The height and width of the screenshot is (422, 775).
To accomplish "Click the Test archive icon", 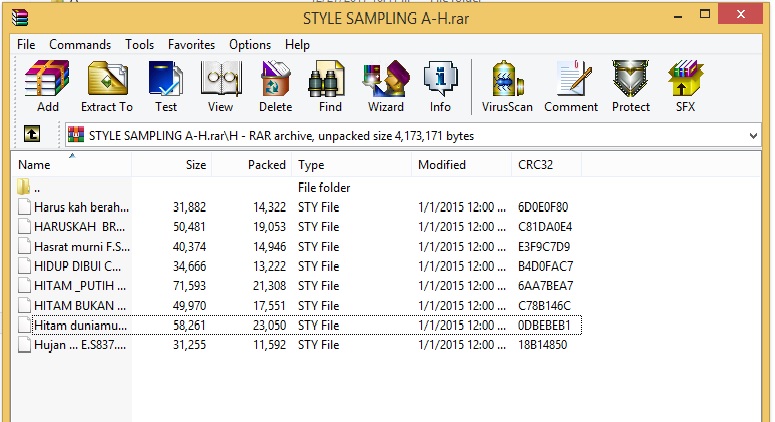I will tap(165, 85).
